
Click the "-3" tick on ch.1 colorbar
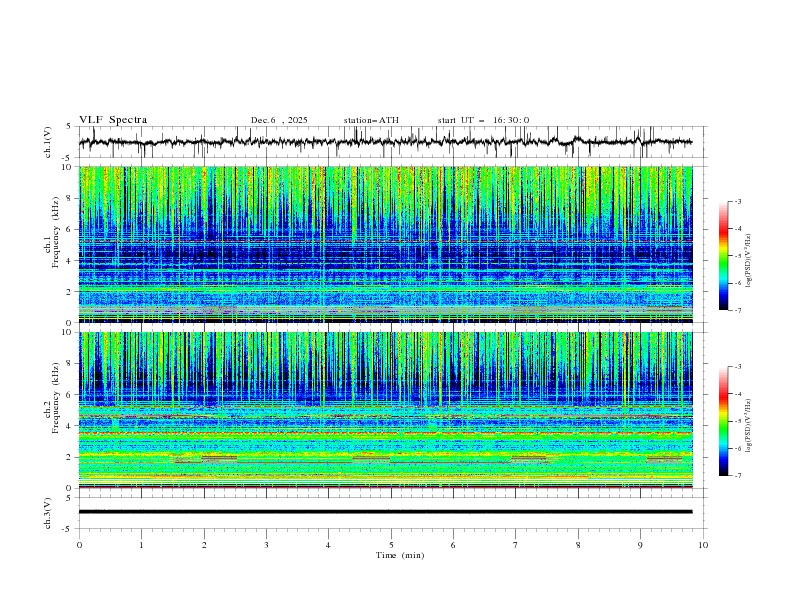tap(738, 201)
